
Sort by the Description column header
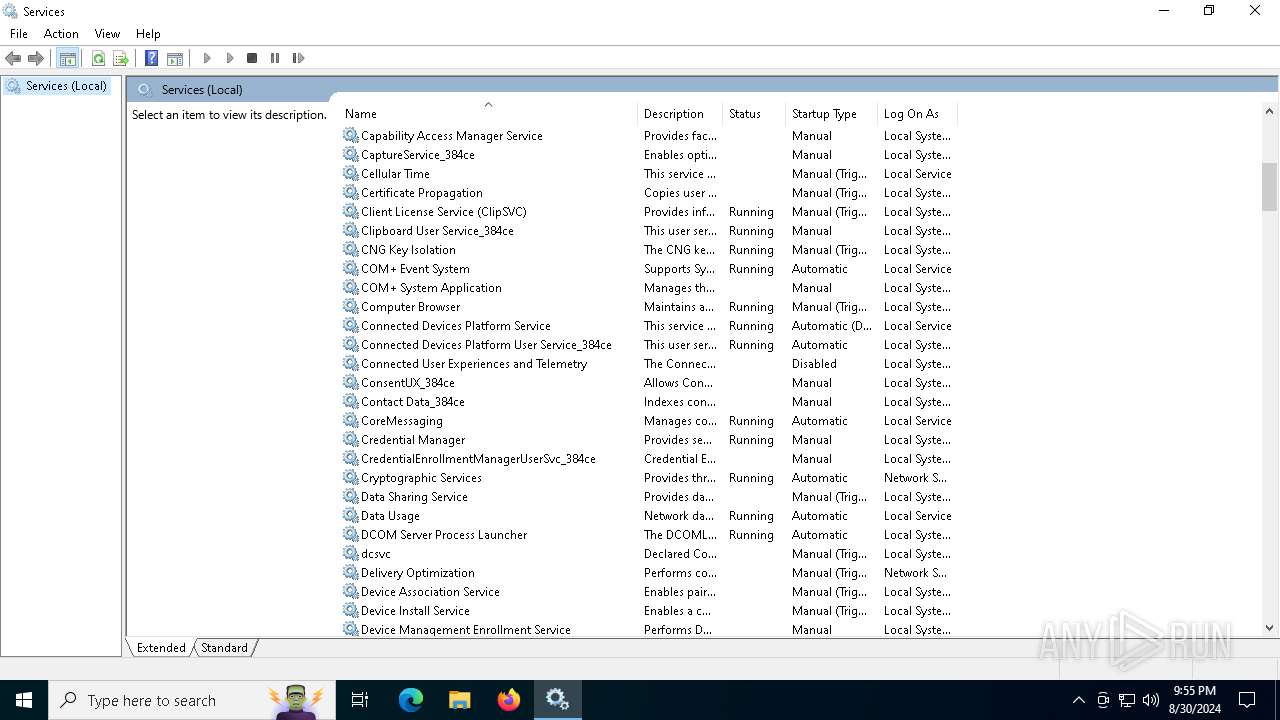point(680,114)
